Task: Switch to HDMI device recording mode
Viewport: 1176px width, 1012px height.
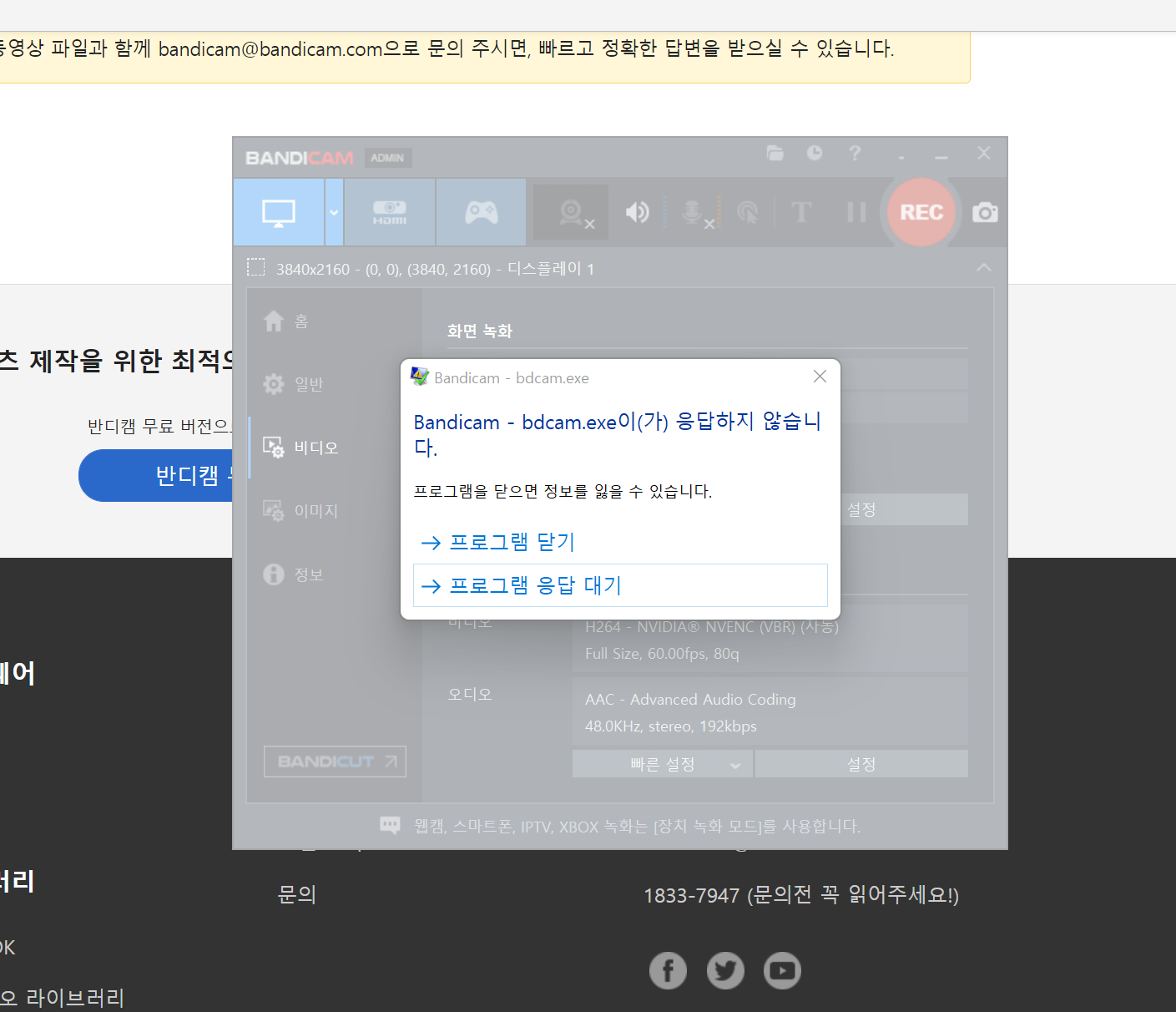Action: click(x=390, y=212)
